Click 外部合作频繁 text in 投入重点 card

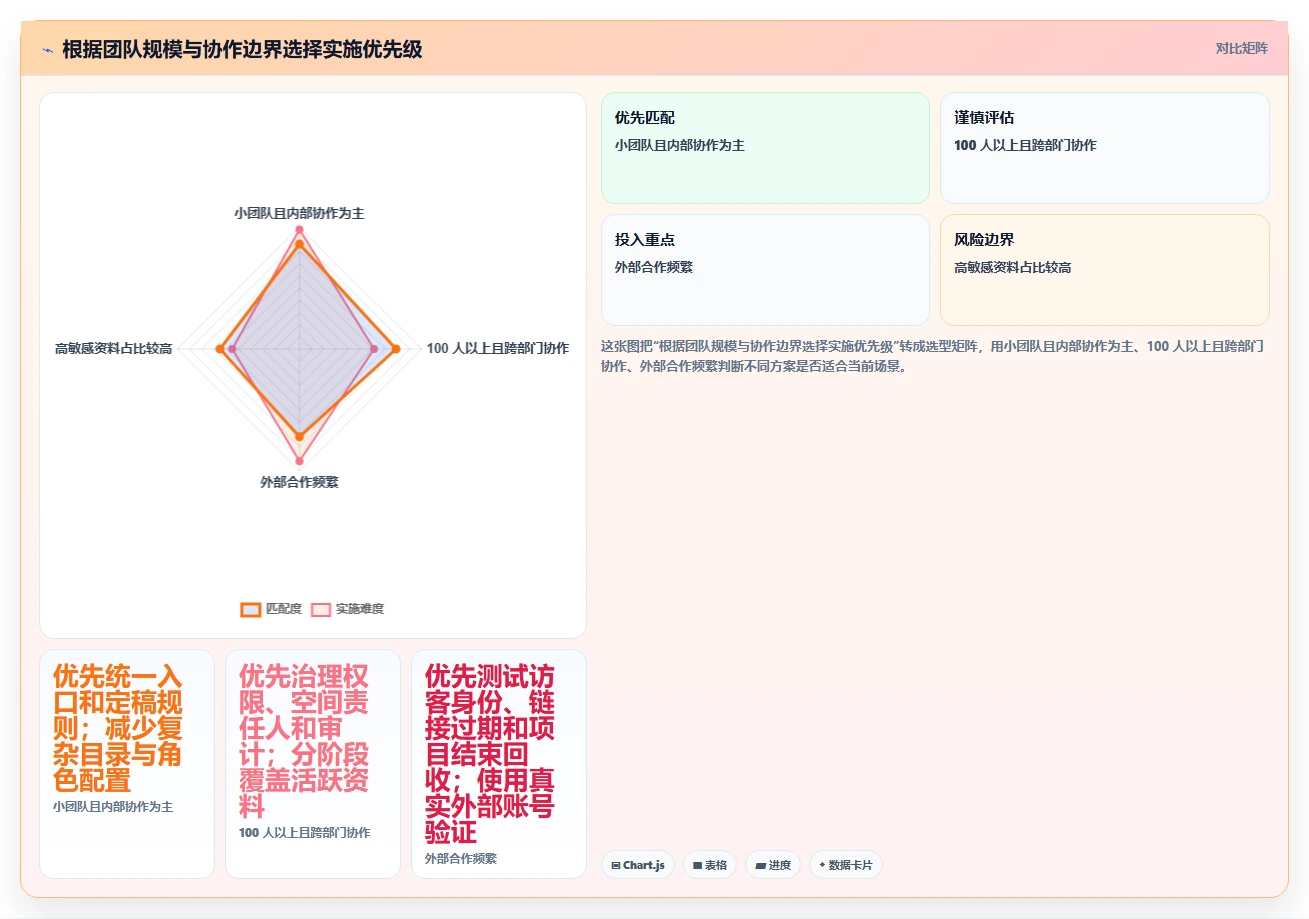click(x=654, y=268)
